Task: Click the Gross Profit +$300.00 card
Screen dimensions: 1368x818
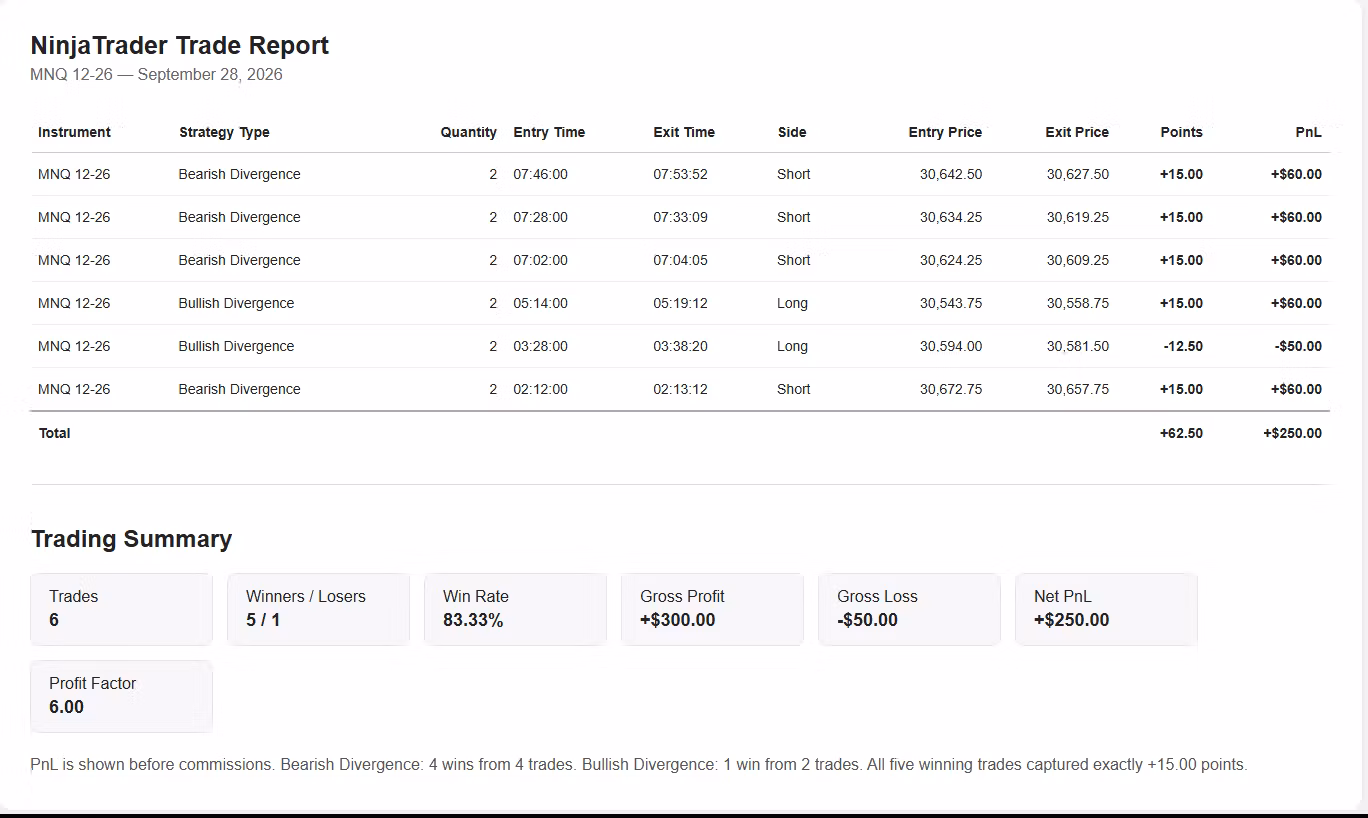Action: click(713, 609)
